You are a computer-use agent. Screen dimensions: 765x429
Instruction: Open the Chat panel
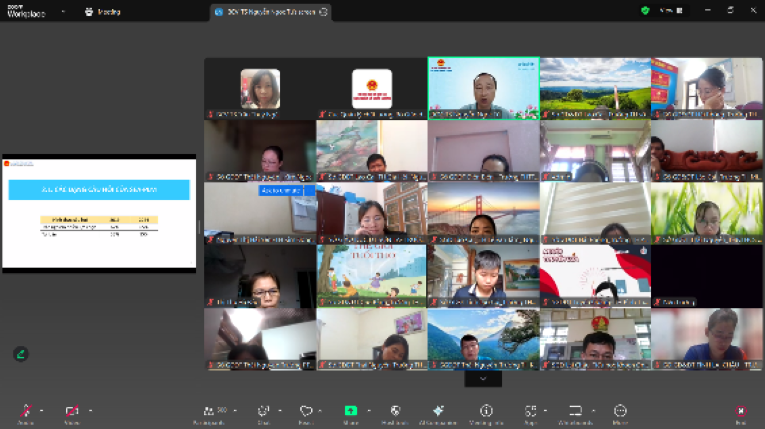click(263, 411)
